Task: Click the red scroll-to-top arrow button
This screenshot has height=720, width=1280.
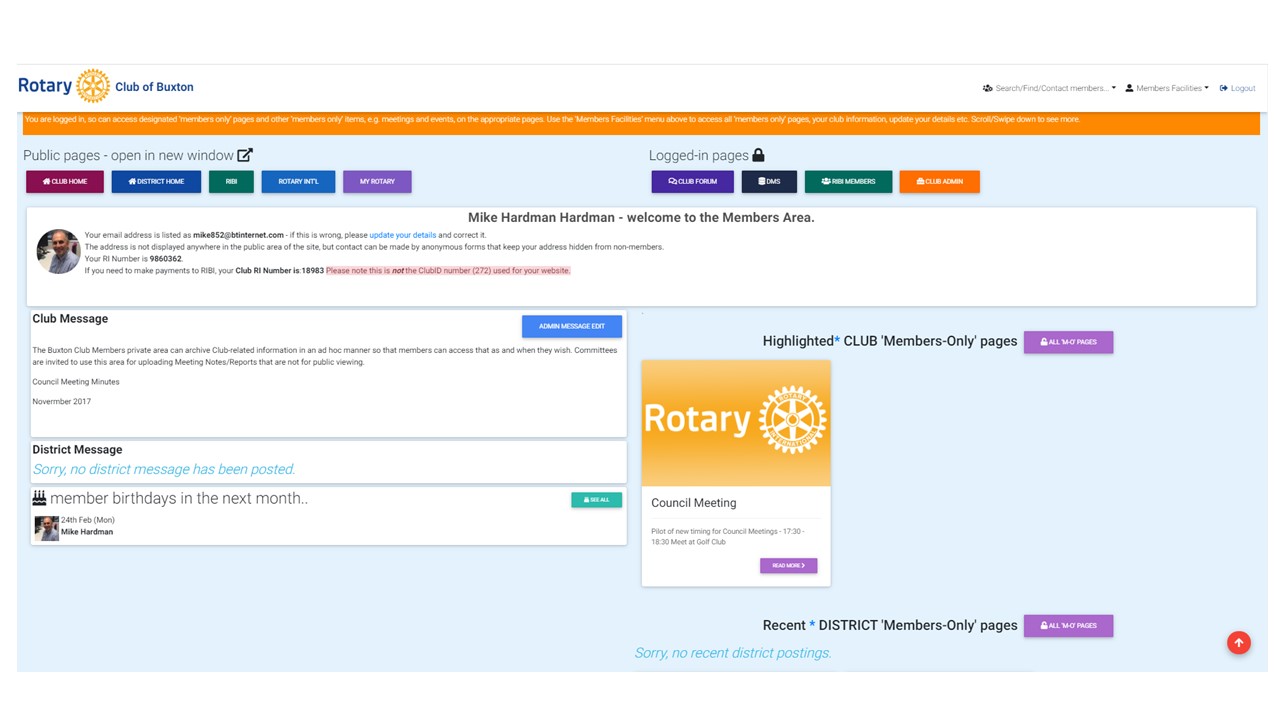Action: pyautogui.click(x=1239, y=643)
